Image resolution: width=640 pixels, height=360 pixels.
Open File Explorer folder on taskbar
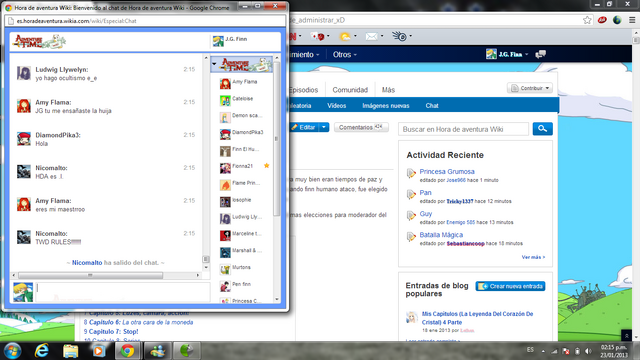click(70, 351)
